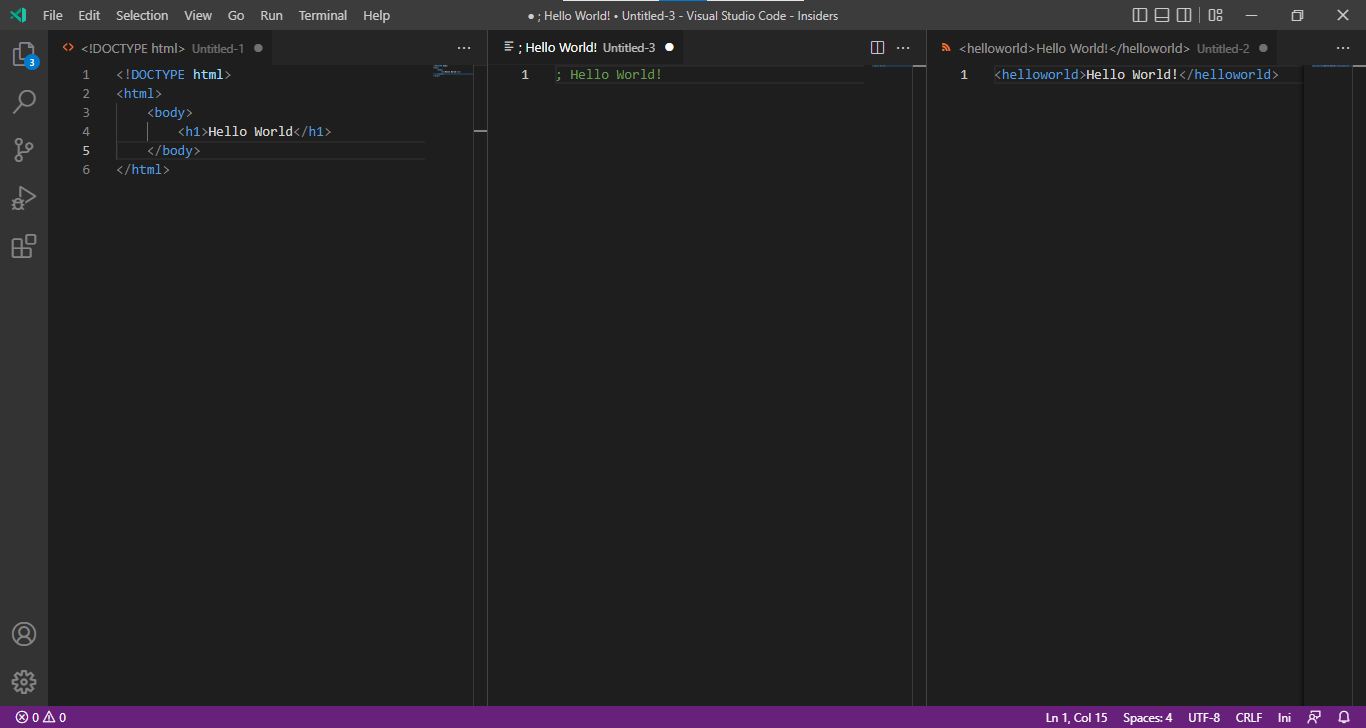The height and width of the screenshot is (728, 1366).
Task: Open the Search view
Action: 24,102
